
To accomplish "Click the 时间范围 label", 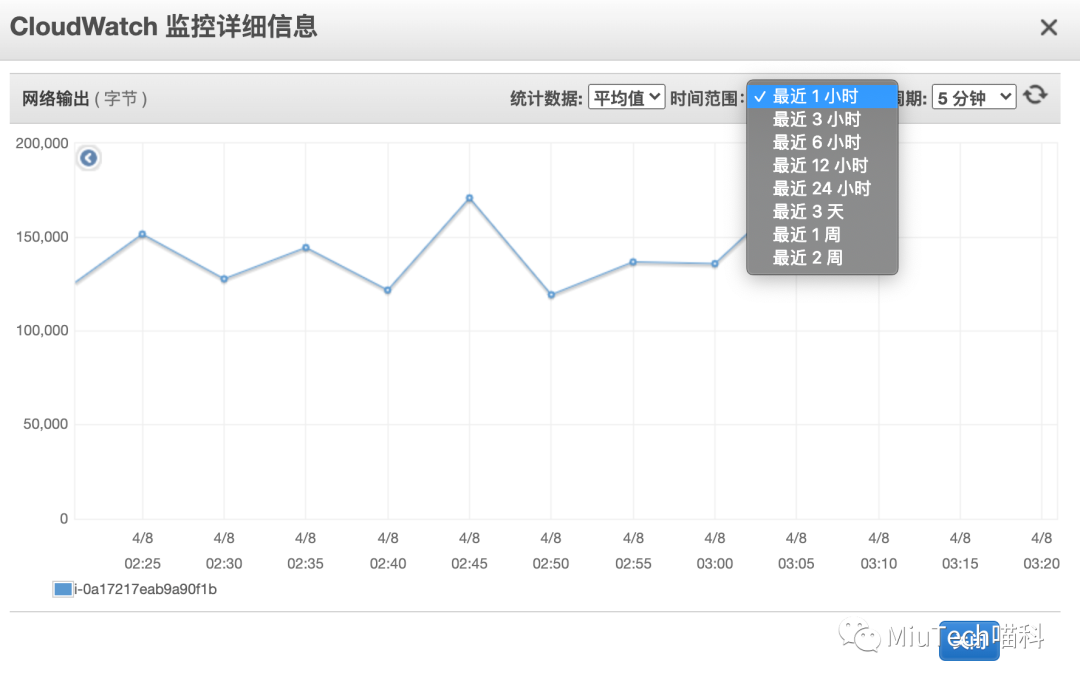I will (707, 99).
